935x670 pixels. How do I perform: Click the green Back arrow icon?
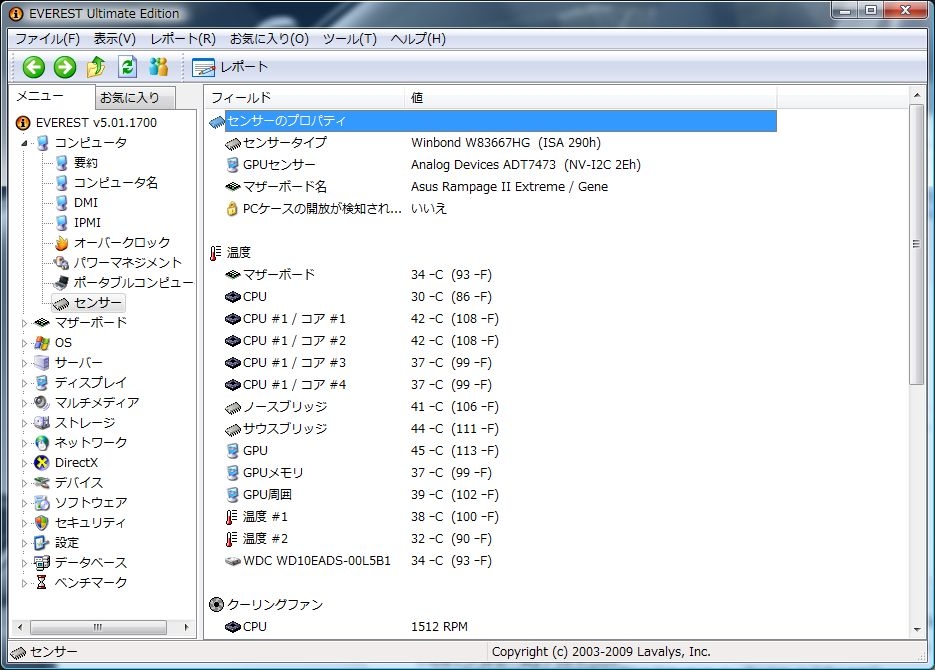coord(34,67)
